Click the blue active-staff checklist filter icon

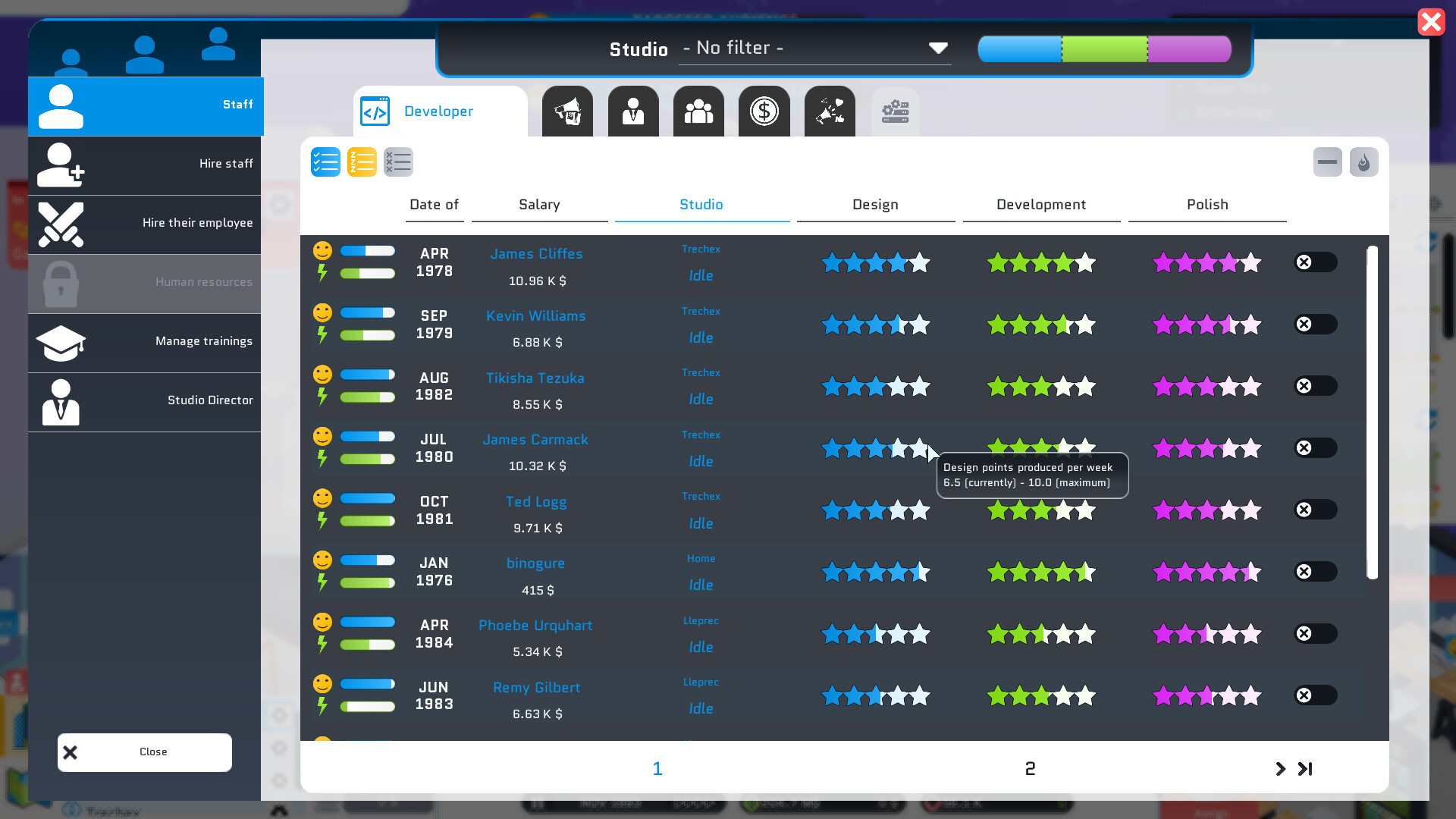(325, 162)
